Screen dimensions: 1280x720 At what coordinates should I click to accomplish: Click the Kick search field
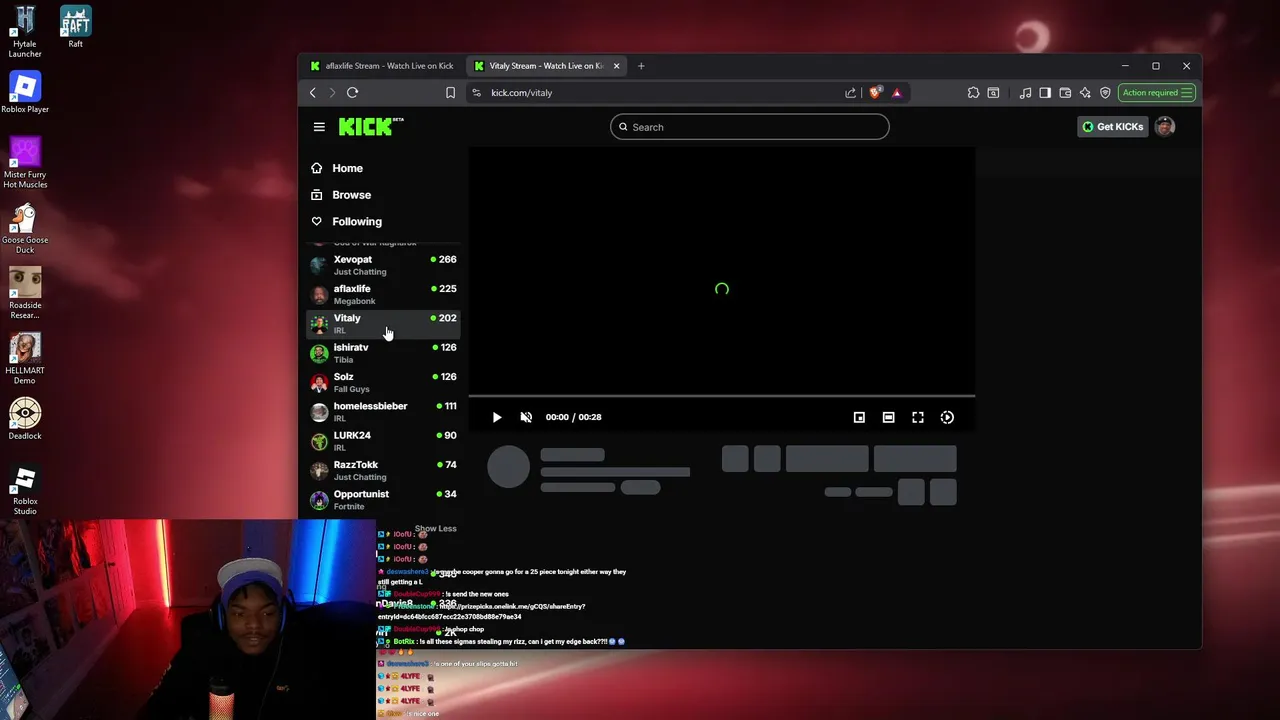tap(750, 127)
